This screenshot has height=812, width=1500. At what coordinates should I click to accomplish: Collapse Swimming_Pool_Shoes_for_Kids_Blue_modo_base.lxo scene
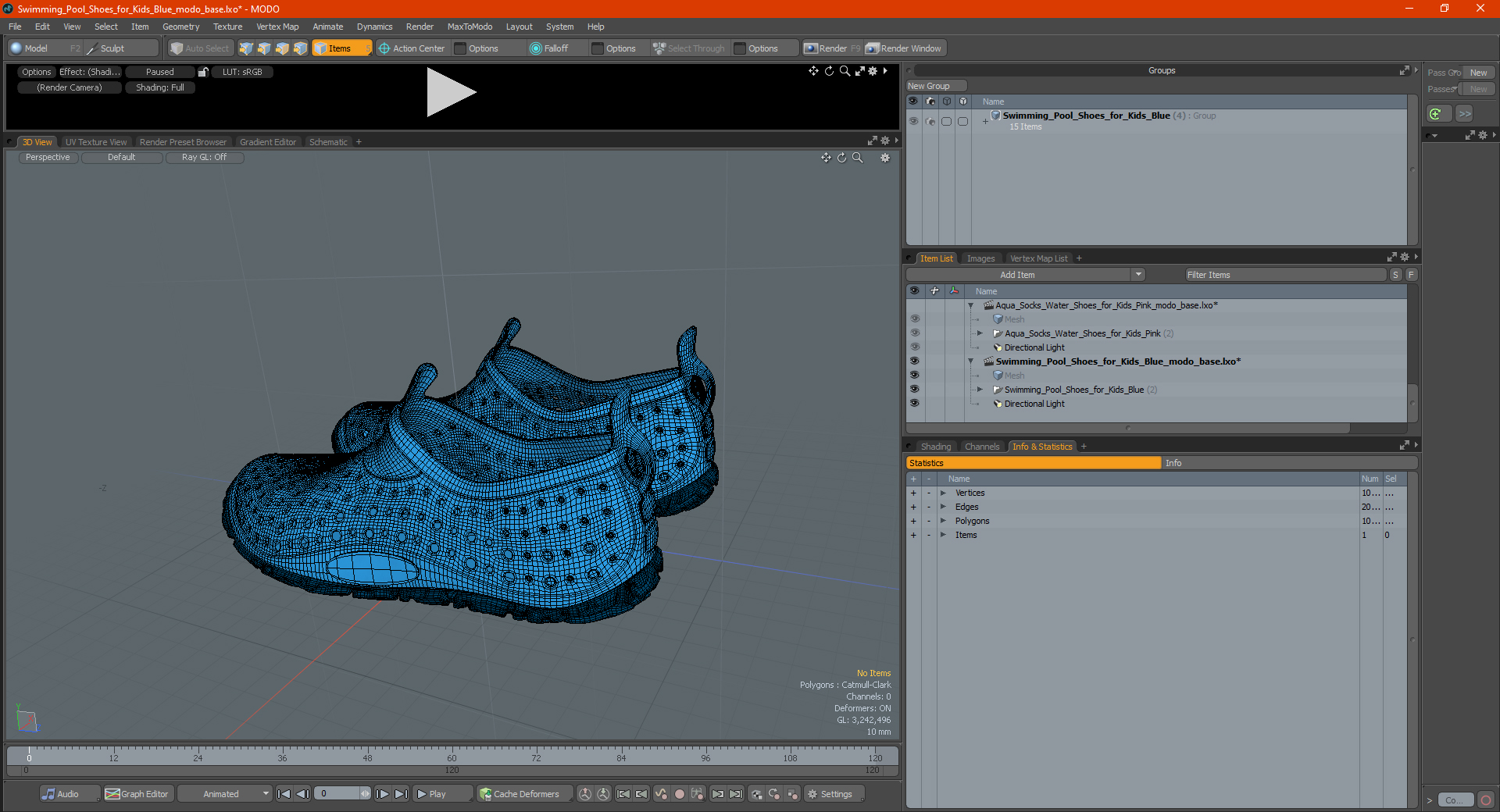pyautogui.click(x=971, y=361)
